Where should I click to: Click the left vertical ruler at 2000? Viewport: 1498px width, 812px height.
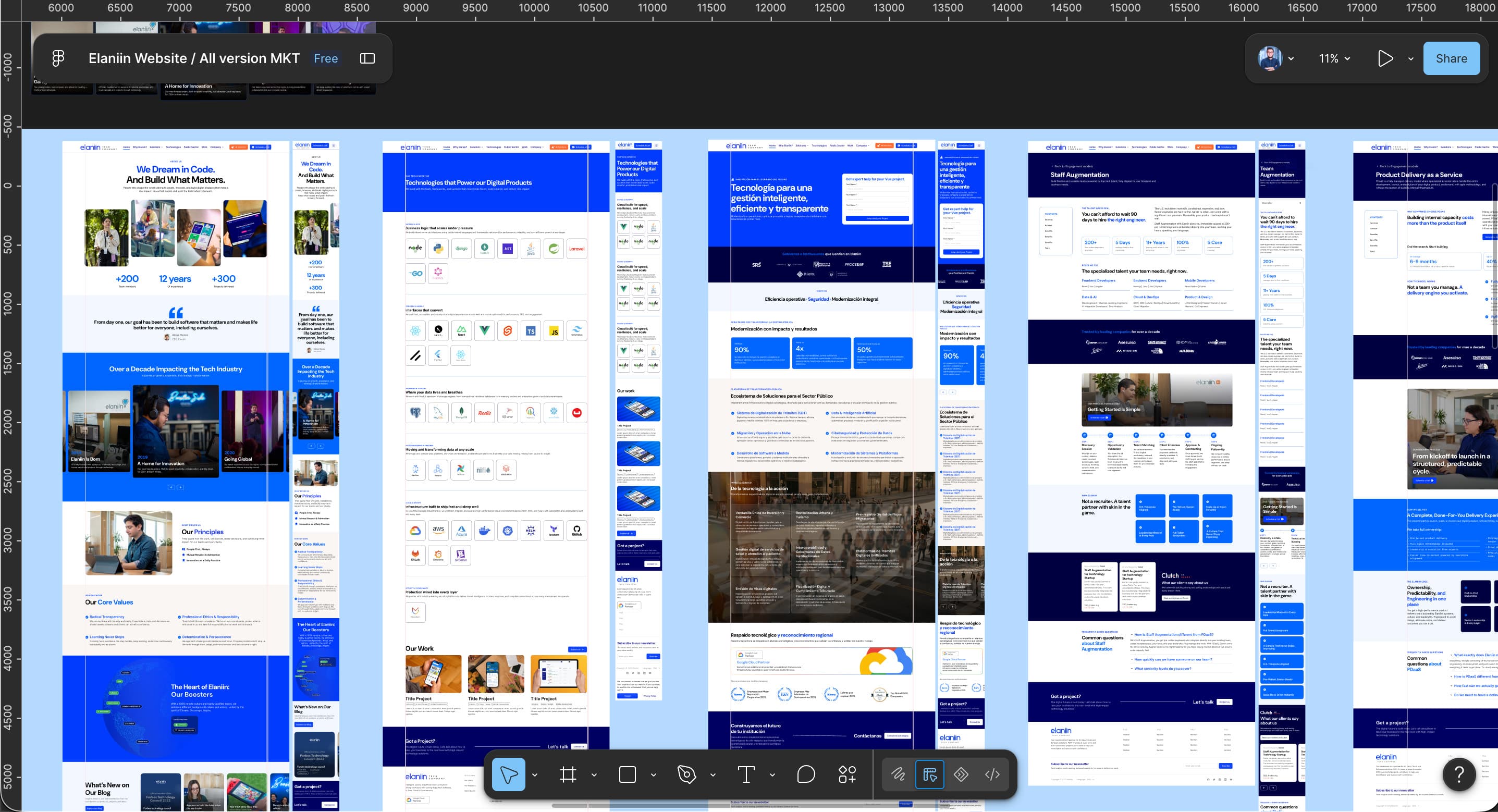(x=8, y=421)
